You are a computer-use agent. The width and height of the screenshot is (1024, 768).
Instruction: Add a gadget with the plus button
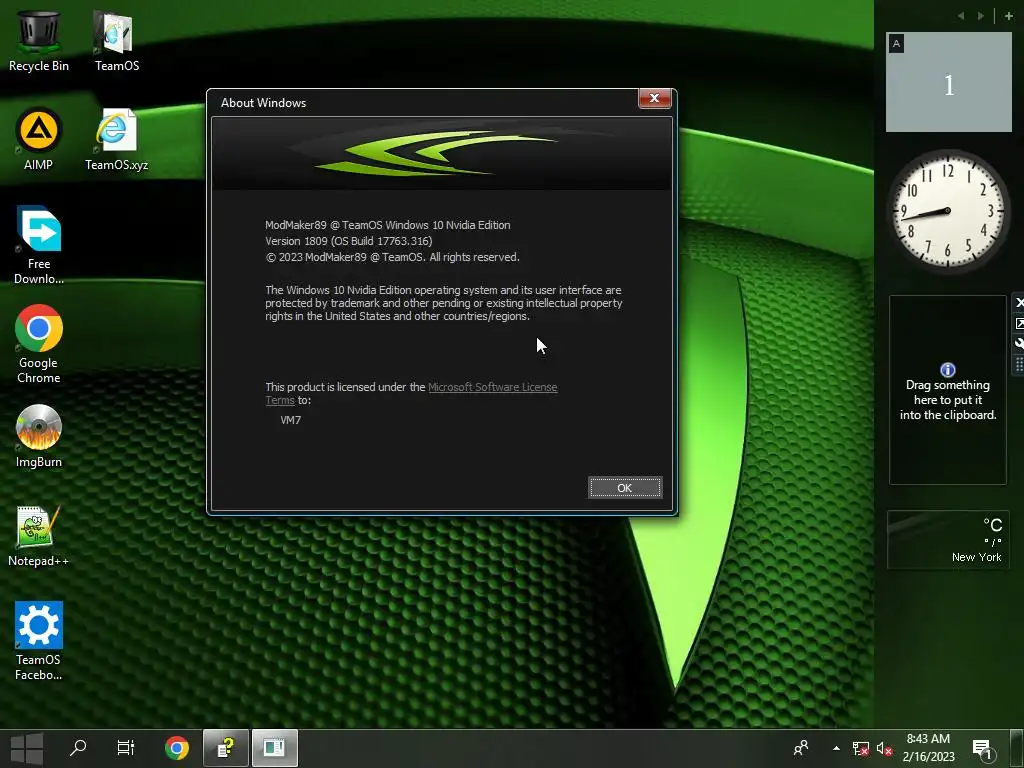coord(1008,16)
